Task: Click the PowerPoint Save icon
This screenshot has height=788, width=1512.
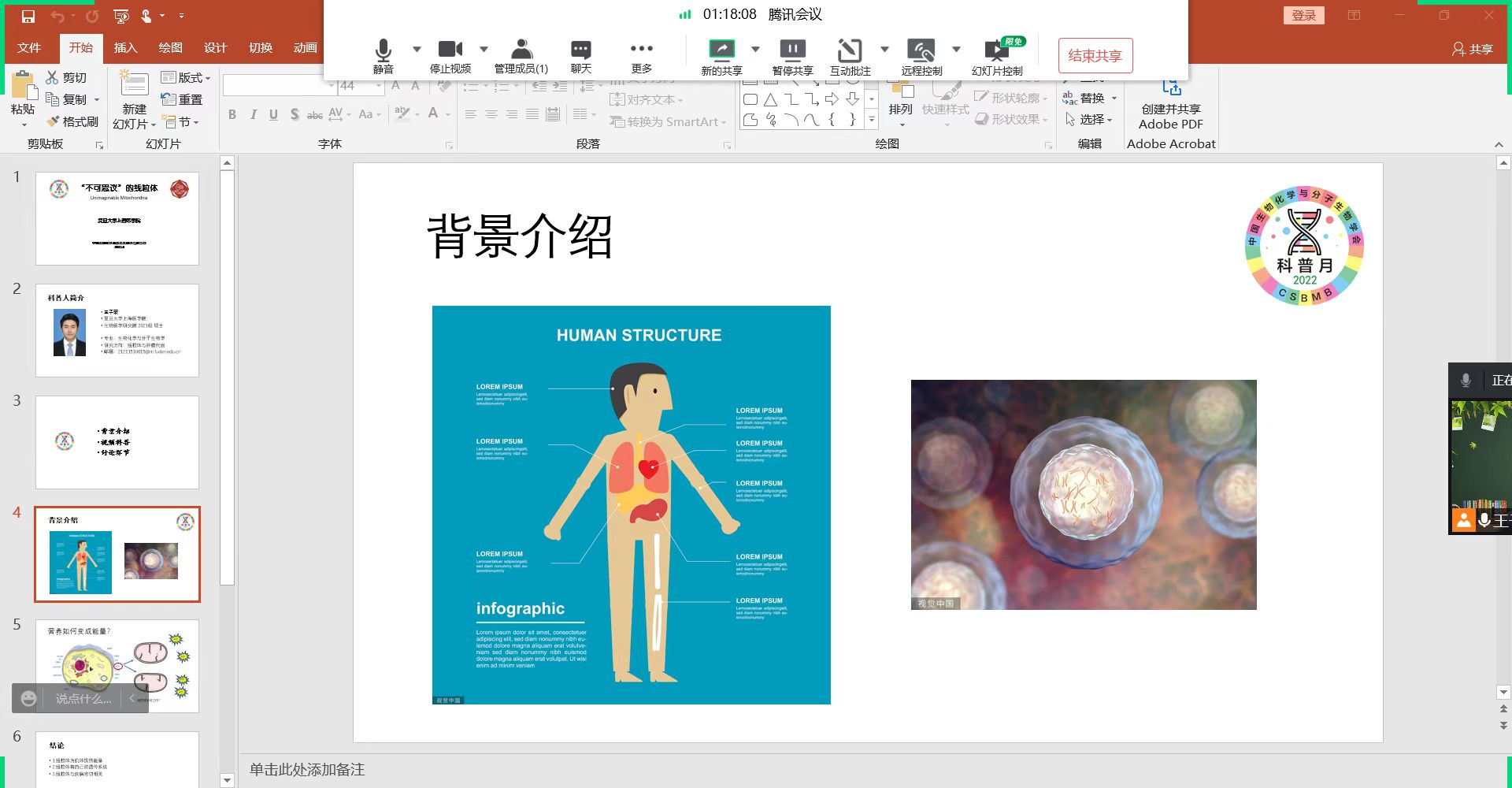Action: pos(28,16)
